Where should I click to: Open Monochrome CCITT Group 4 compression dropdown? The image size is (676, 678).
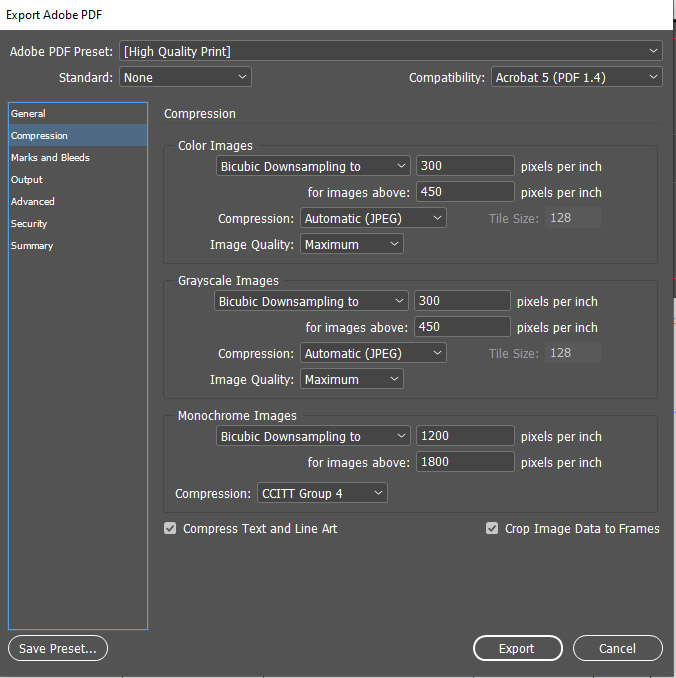[322, 493]
